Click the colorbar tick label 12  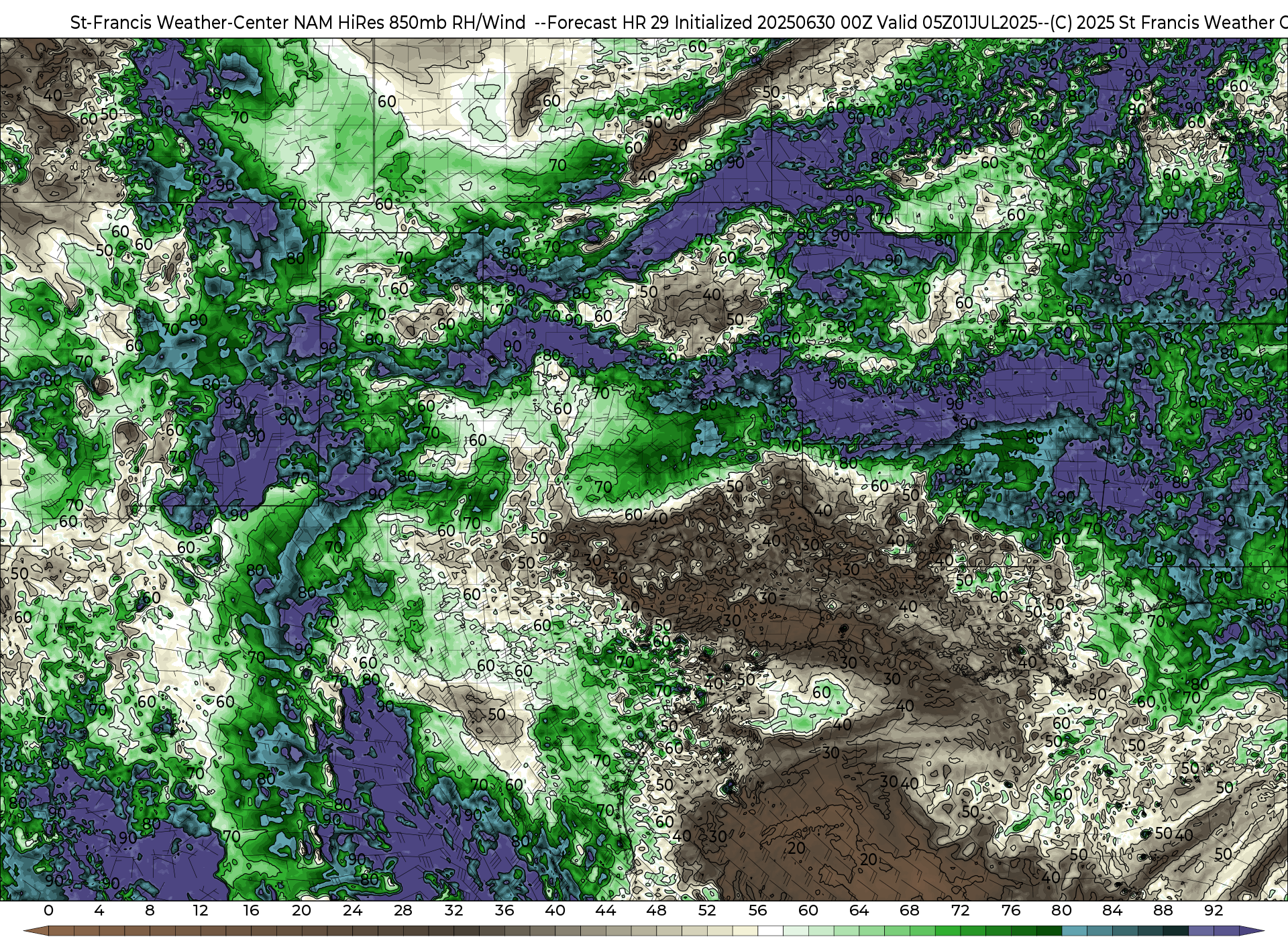200,910
